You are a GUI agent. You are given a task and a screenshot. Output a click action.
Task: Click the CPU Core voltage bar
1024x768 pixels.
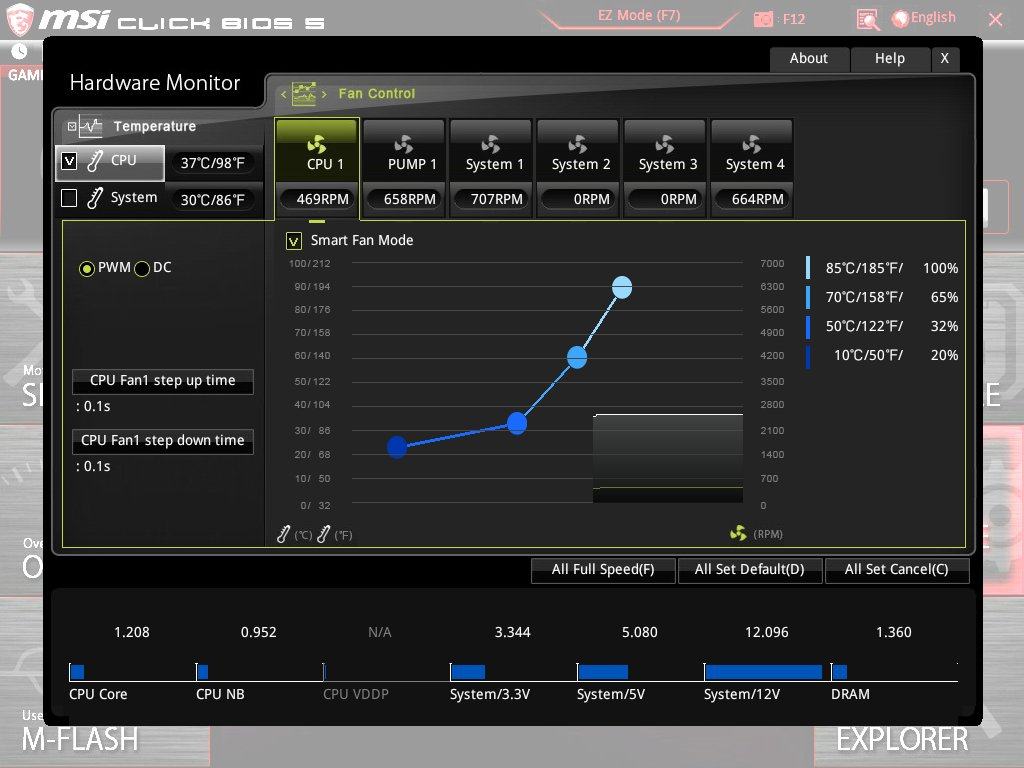(77, 672)
